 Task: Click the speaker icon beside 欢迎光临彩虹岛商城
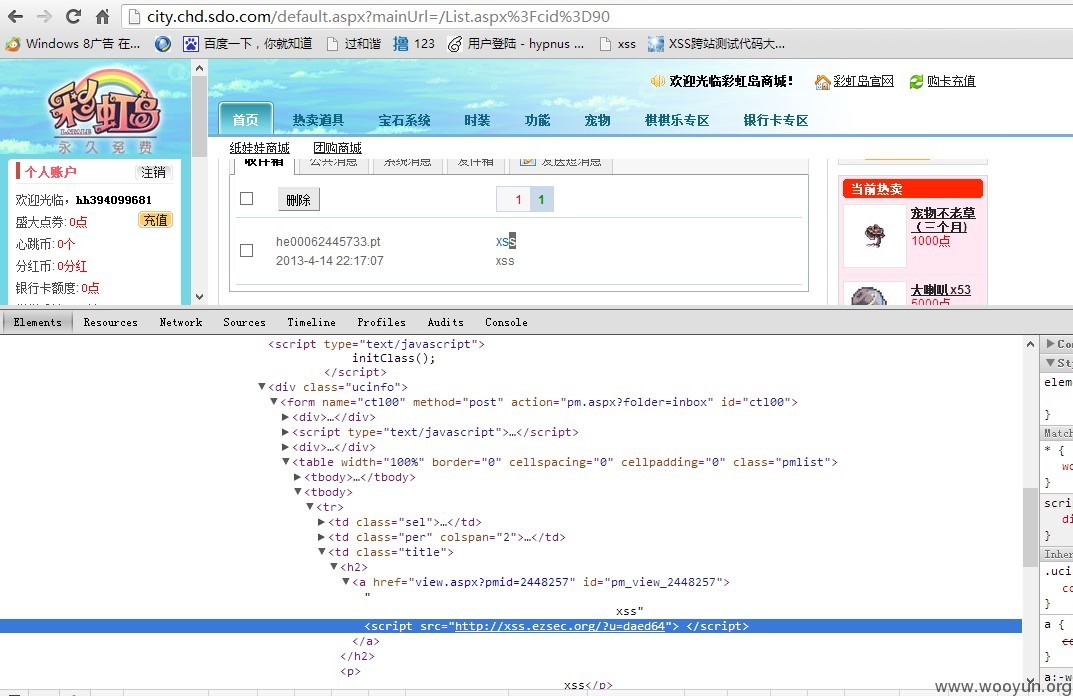(658, 81)
